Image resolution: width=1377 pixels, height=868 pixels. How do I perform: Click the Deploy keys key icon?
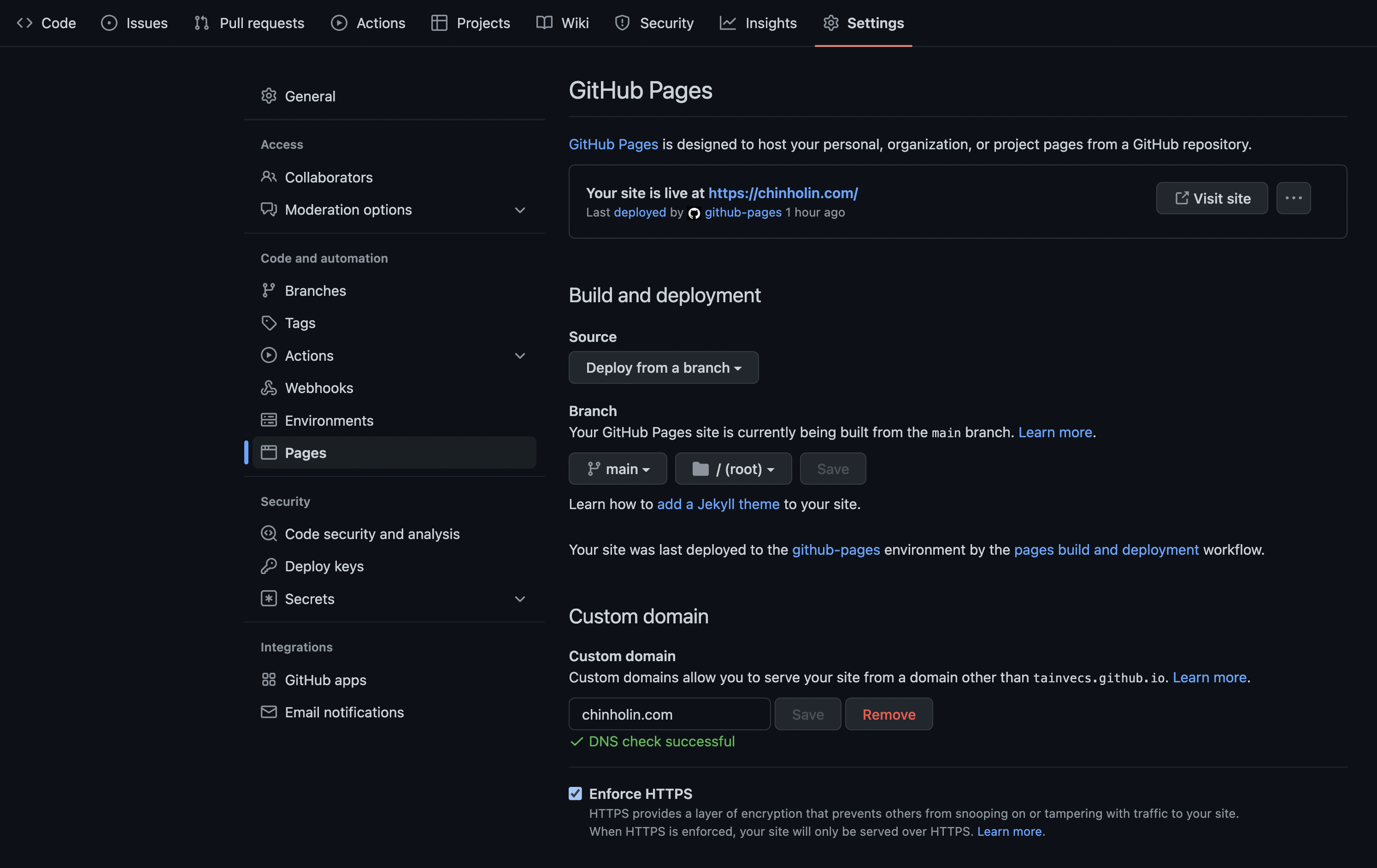pyautogui.click(x=269, y=566)
